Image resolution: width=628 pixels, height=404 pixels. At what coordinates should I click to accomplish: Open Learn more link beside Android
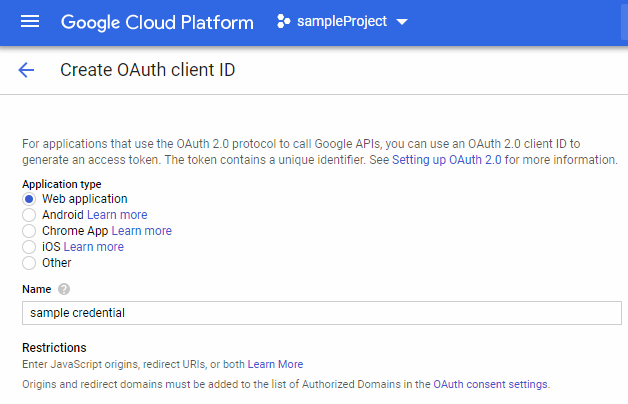click(x=117, y=215)
